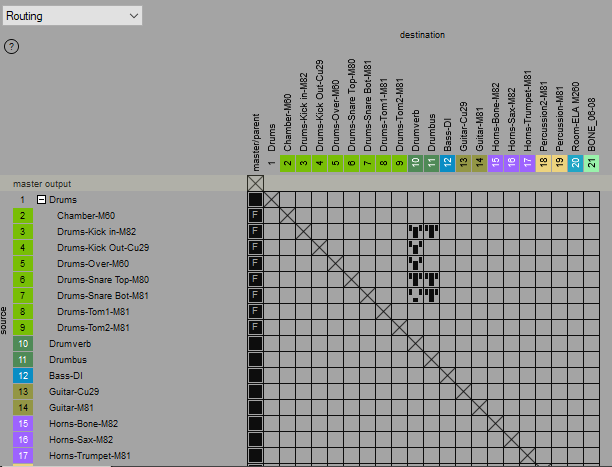
Task: Toggle Drums master/parent send cell
Action: point(256,200)
